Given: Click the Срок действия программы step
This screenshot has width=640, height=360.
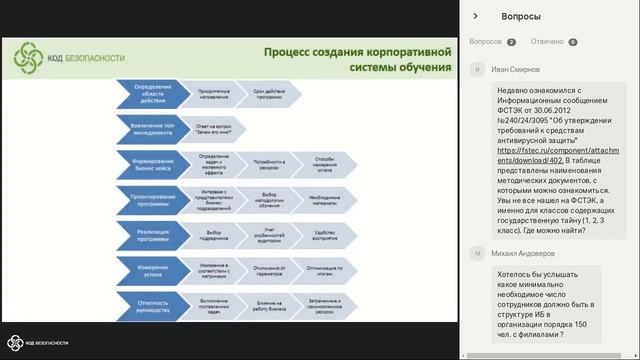Looking at the screenshot, I should (269, 94).
